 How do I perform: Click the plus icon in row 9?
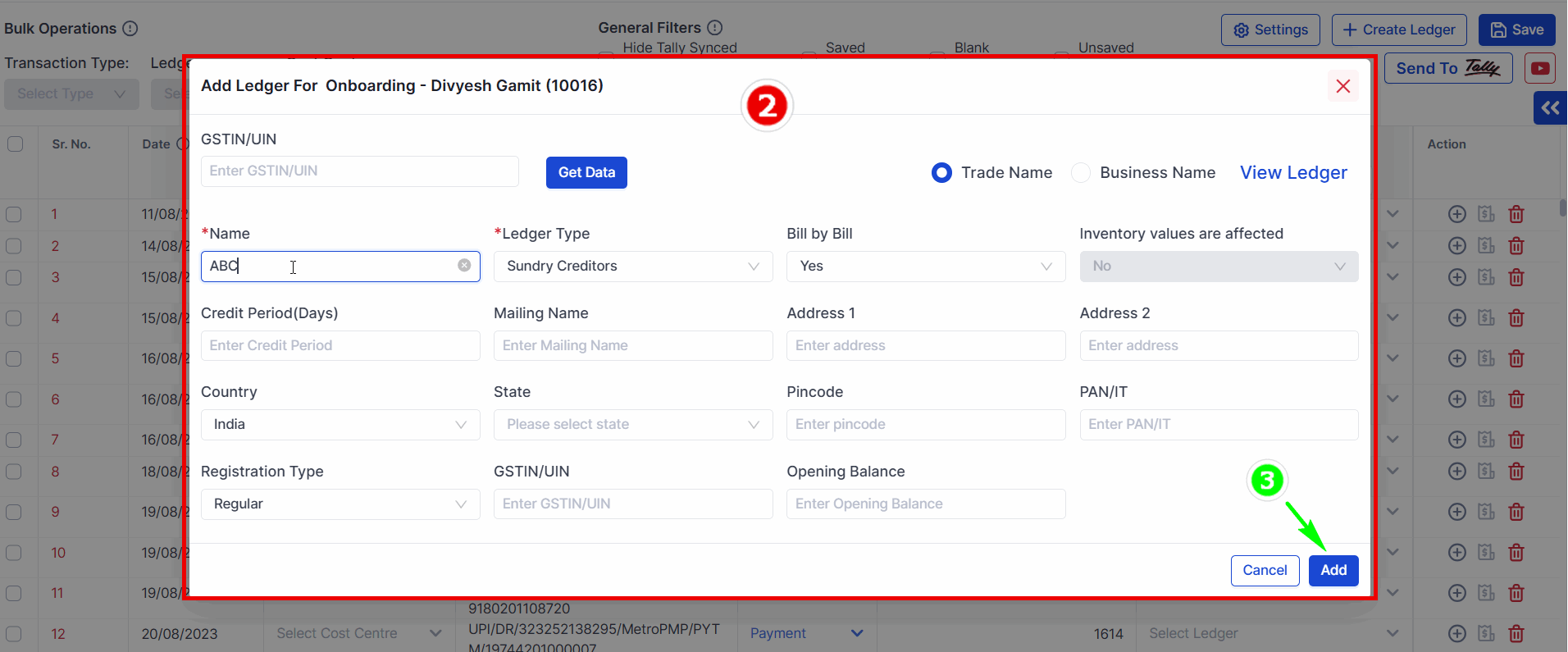pyautogui.click(x=1457, y=512)
